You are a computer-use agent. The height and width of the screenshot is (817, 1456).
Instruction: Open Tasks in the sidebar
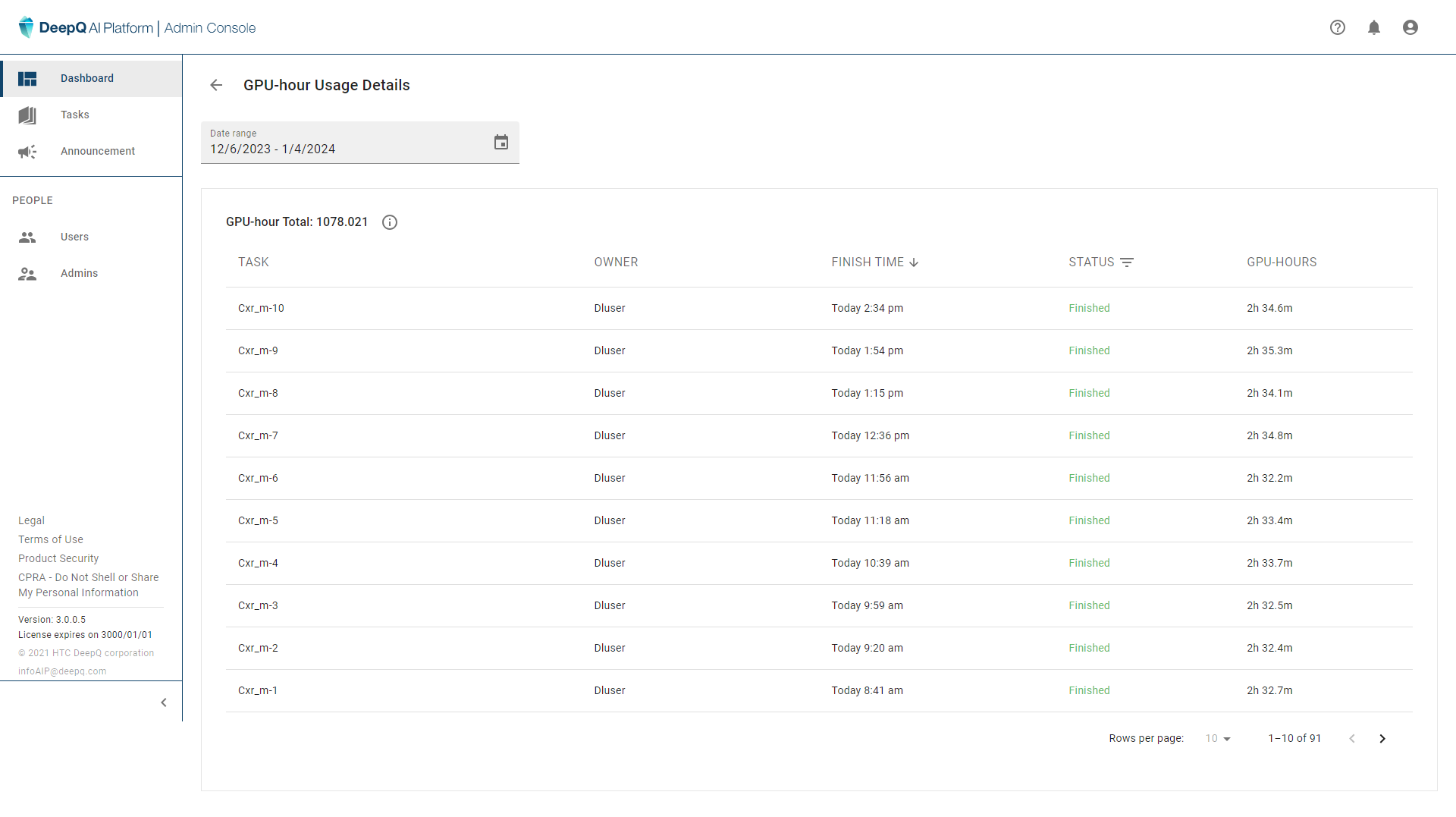coord(75,115)
